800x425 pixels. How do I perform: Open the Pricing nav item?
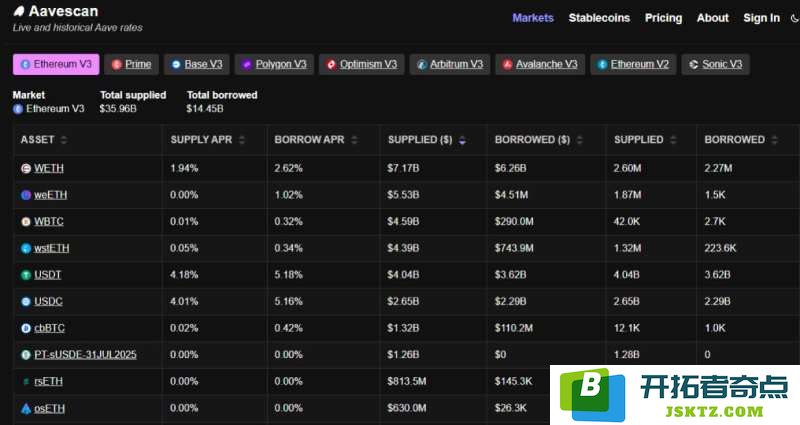pos(663,18)
